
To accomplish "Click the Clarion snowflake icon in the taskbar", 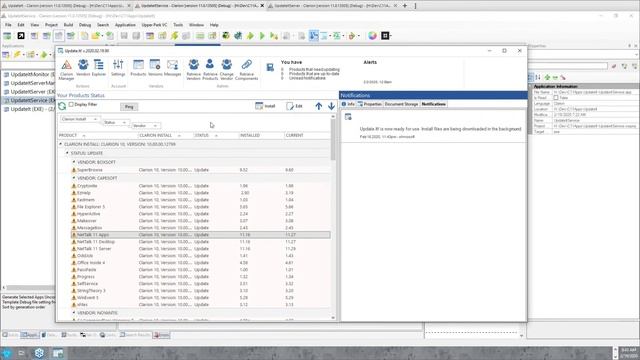I will (39, 353).
